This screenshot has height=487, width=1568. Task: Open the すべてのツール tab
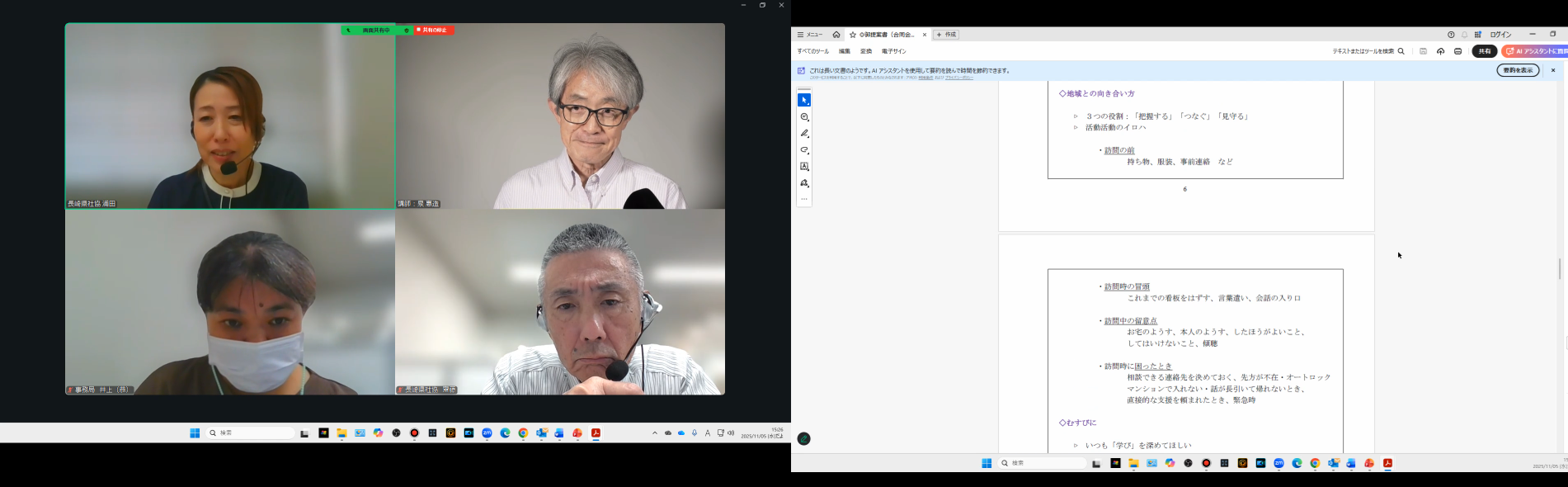812,51
